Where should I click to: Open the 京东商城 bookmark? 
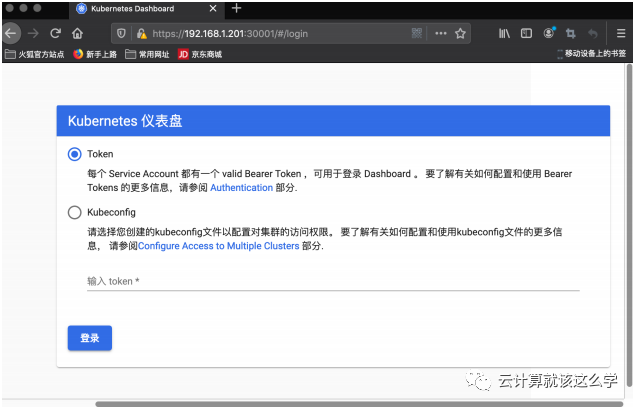point(200,54)
